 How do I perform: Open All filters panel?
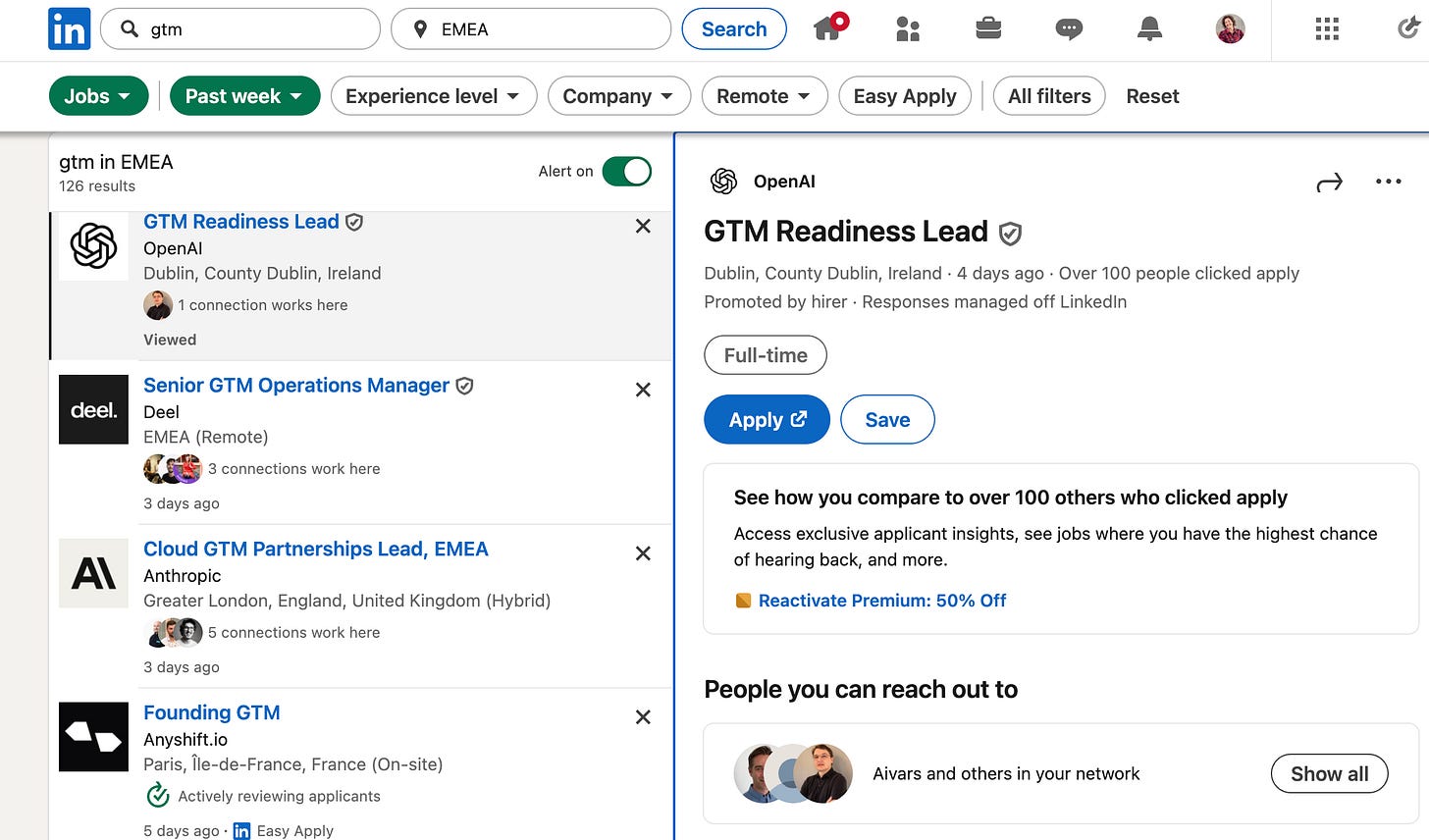point(1049,96)
